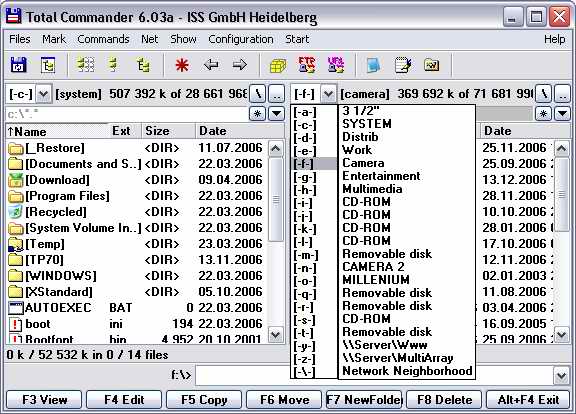Go back with the left arrow icon
The image size is (576, 414).
pyautogui.click(x=211, y=65)
